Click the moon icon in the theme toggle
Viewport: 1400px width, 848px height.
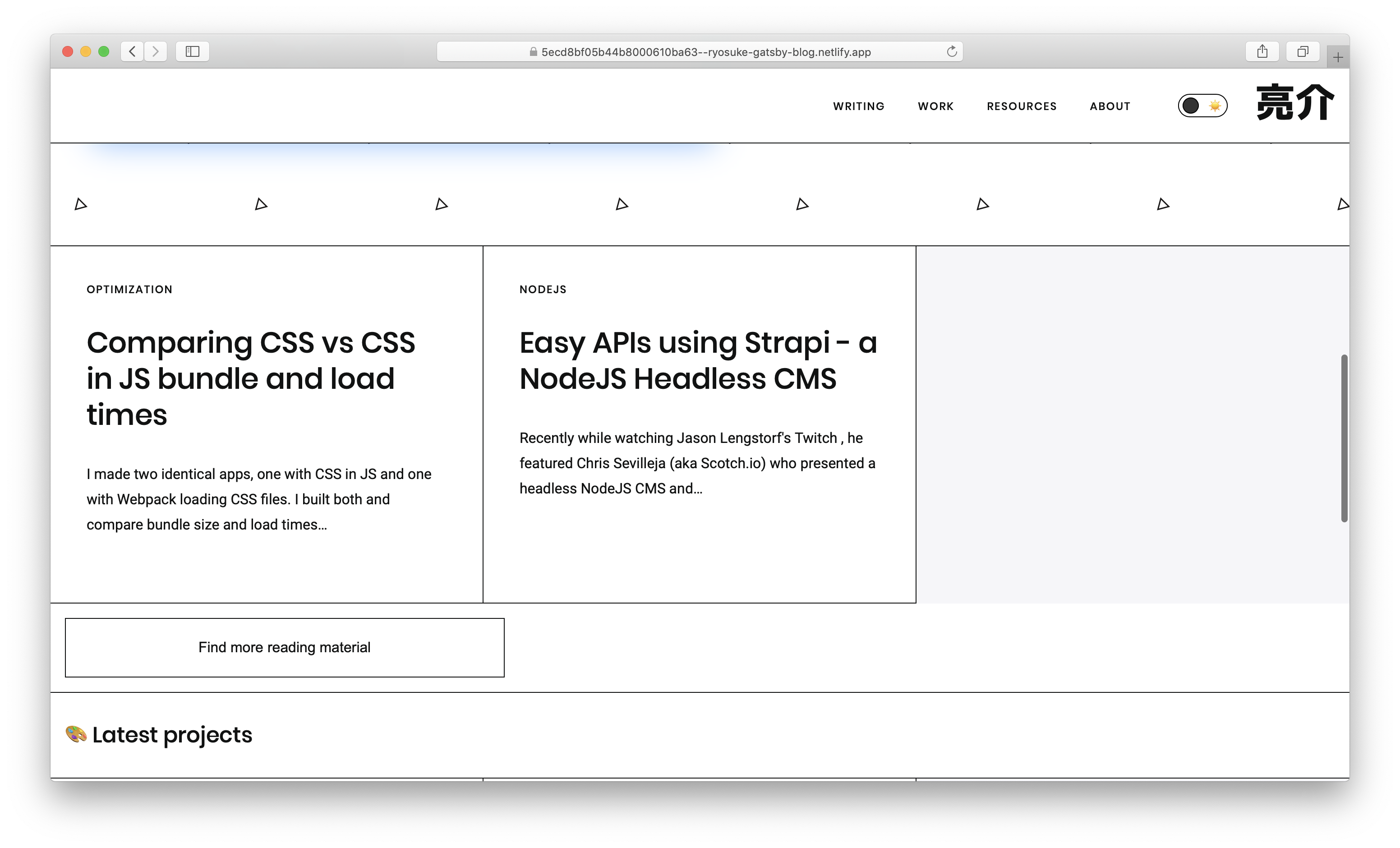pos(1191,106)
